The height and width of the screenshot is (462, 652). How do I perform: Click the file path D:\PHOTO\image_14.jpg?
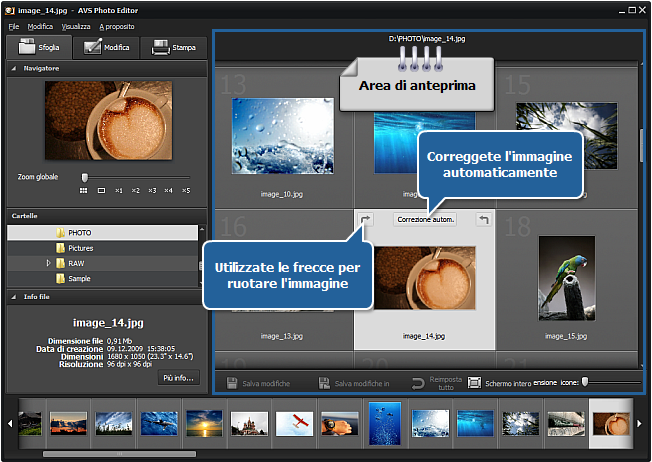tap(427, 39)
